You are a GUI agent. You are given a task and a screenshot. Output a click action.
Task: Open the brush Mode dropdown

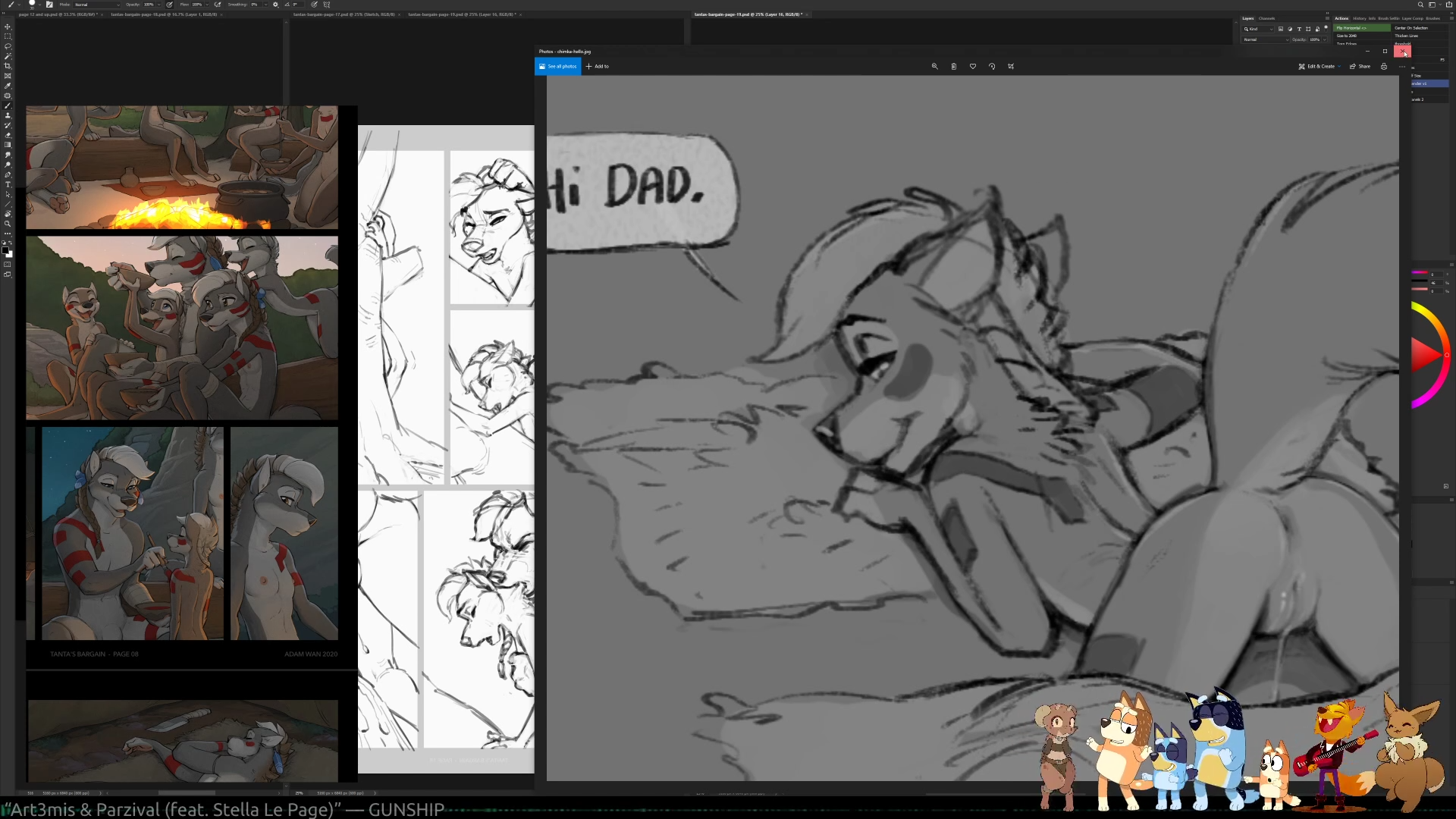[97, 5]
